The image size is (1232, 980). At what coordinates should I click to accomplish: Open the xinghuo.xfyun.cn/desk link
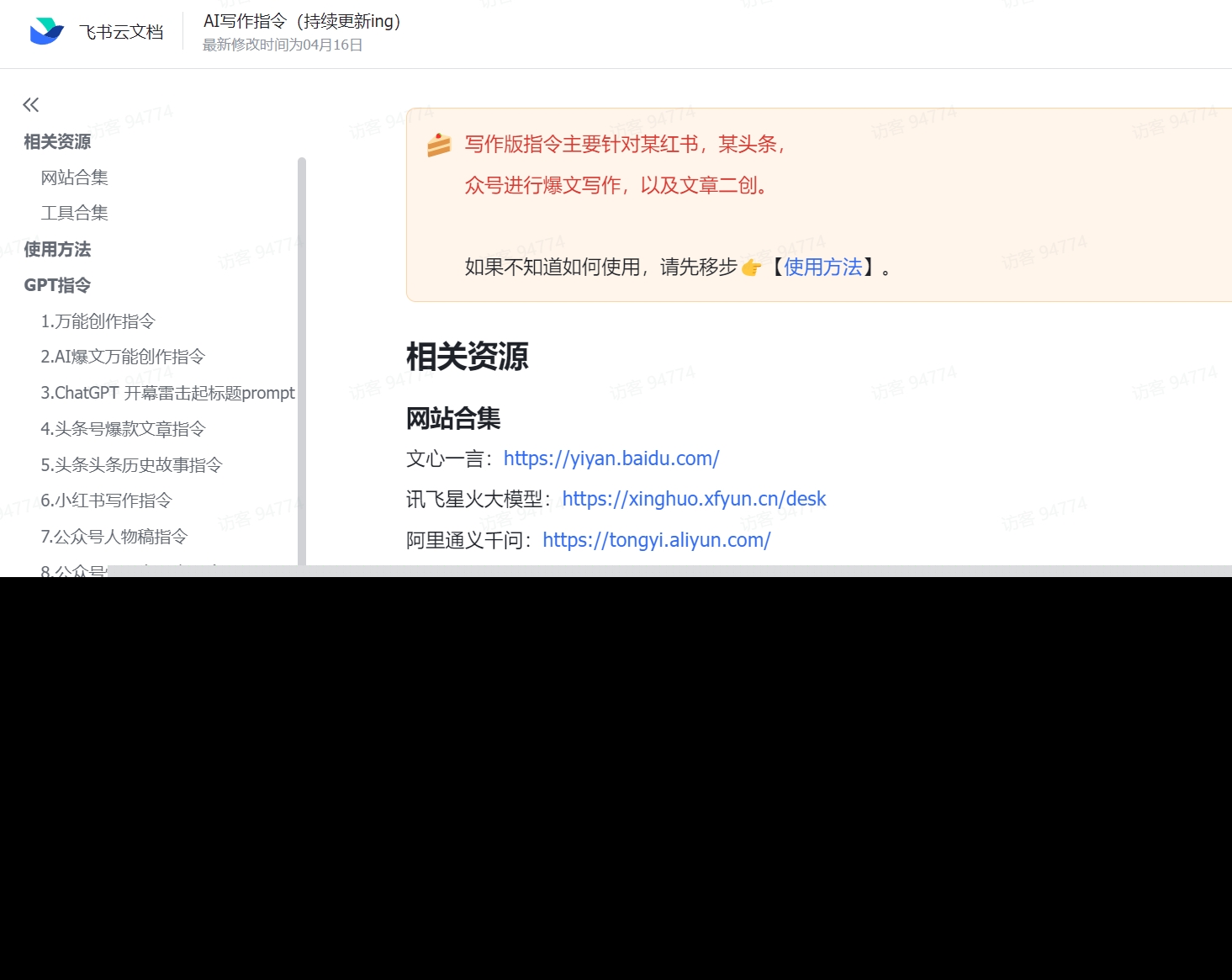coord(694,499)
